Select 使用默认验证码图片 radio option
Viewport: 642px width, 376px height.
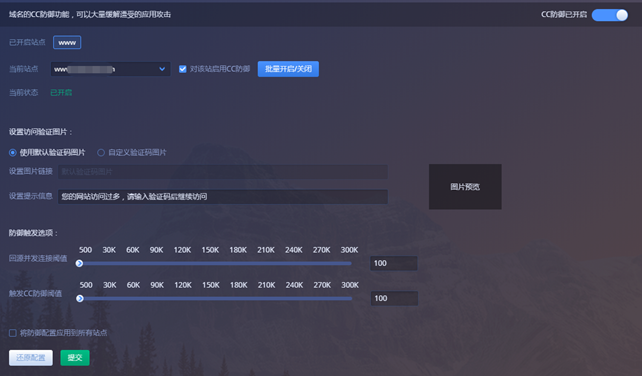point(13,153)
